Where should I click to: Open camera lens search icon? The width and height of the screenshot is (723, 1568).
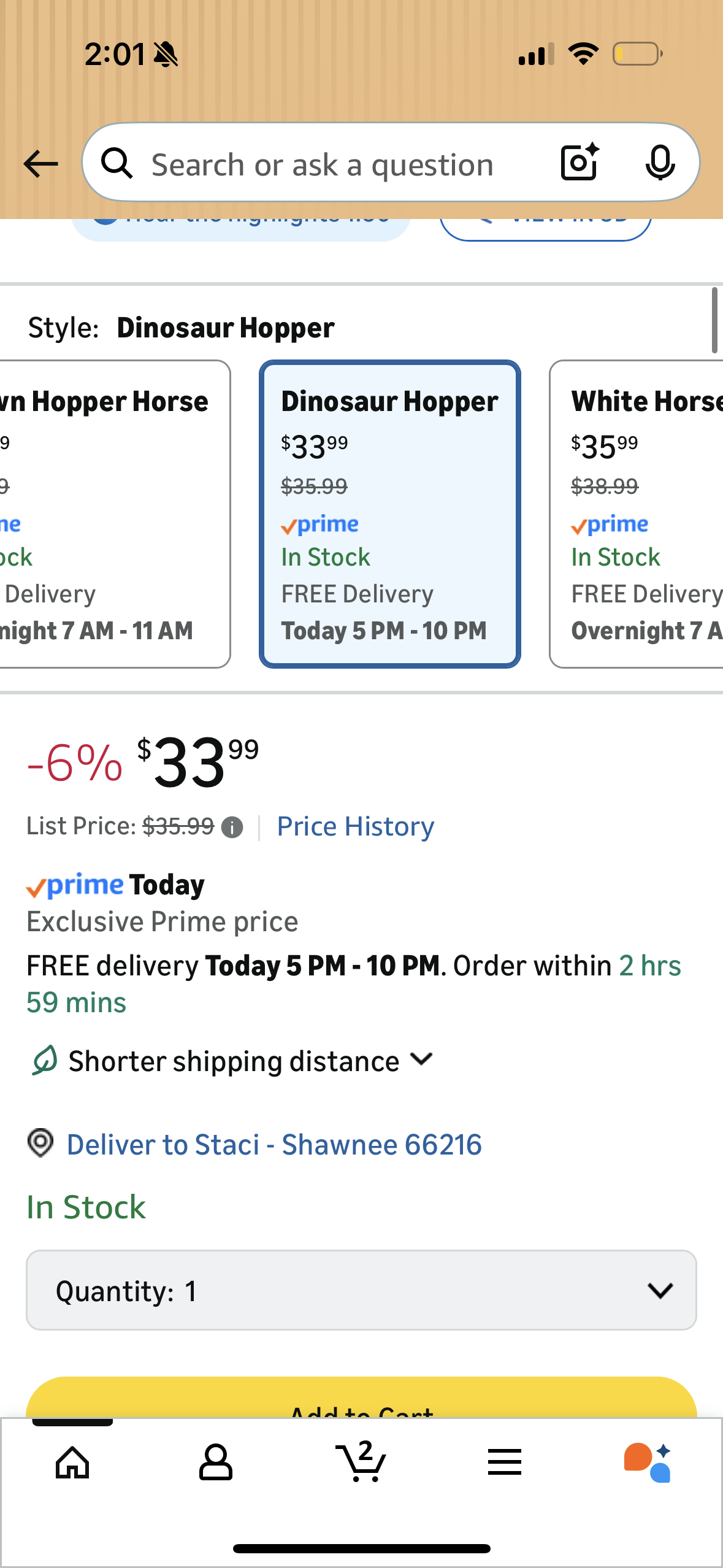[579, 163]
